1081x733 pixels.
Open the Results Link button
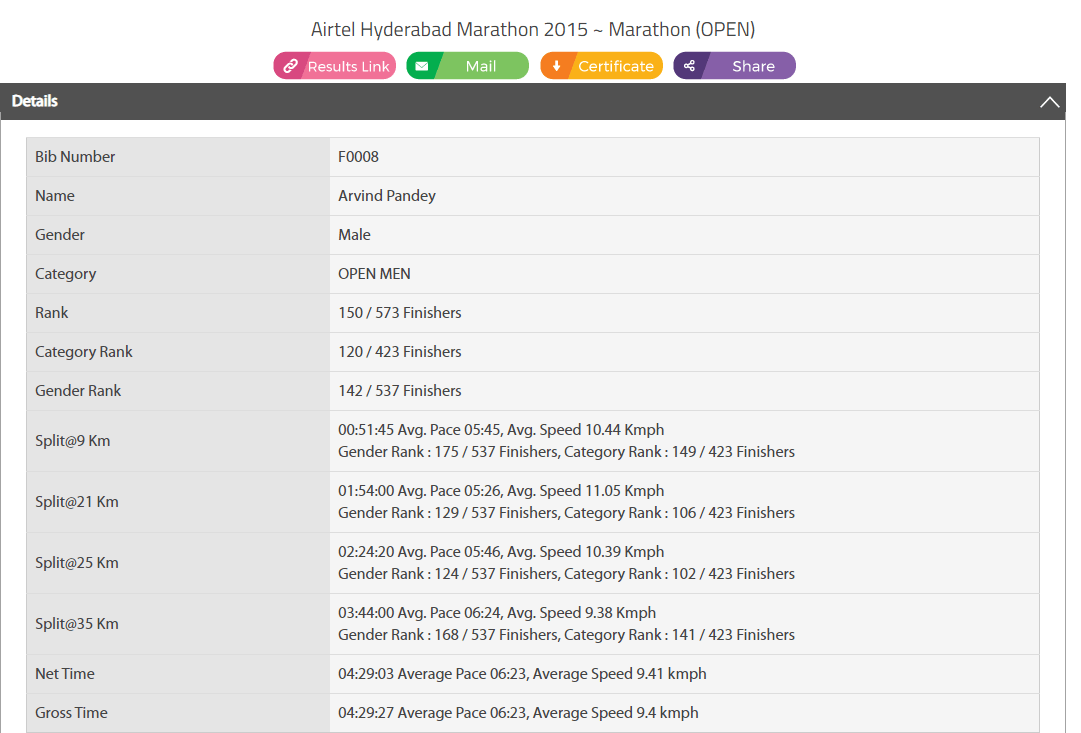335,66
